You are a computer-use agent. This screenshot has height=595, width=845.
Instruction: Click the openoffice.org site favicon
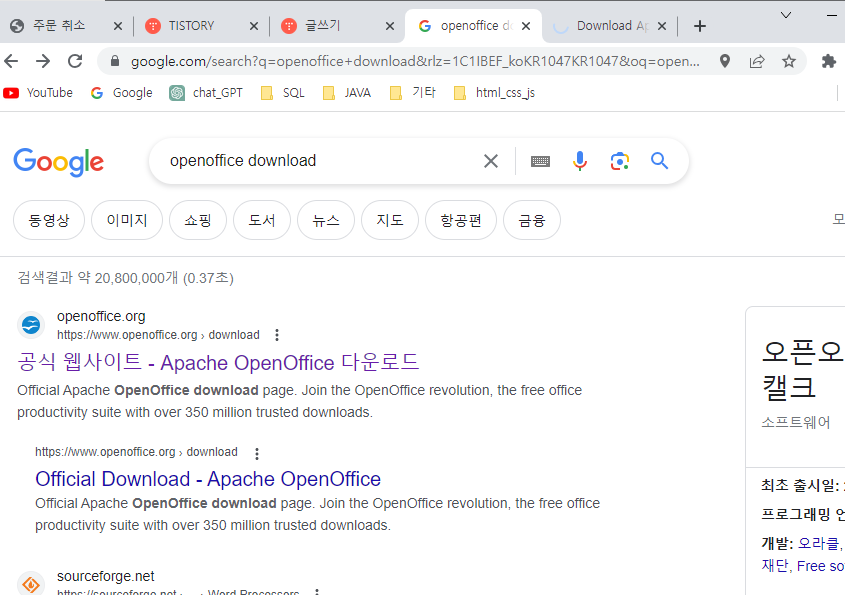[x=31, y=325]
